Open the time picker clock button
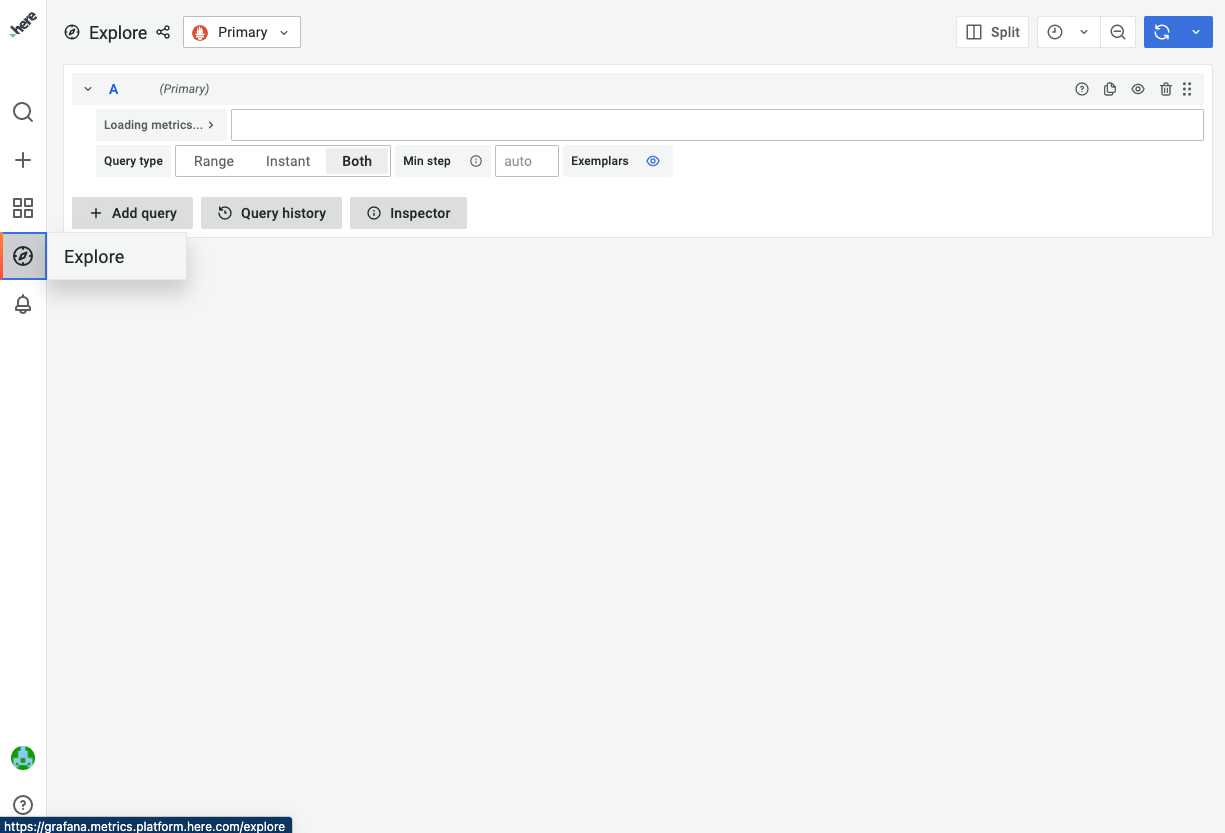1225x833 pixels. (1055, 32)
